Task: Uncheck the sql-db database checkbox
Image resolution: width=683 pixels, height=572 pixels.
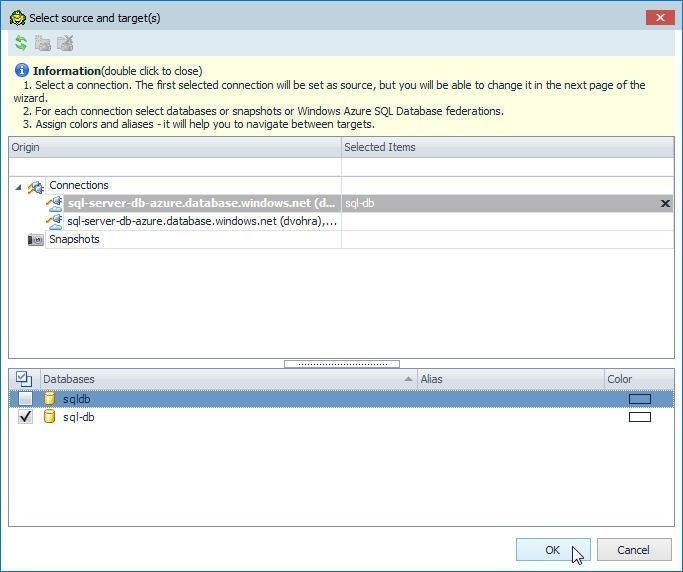Action: click(25, 417)
